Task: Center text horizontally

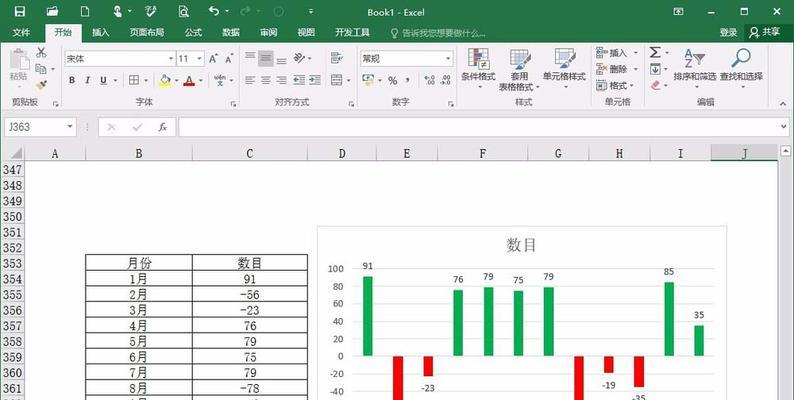Action: (266, 80)
